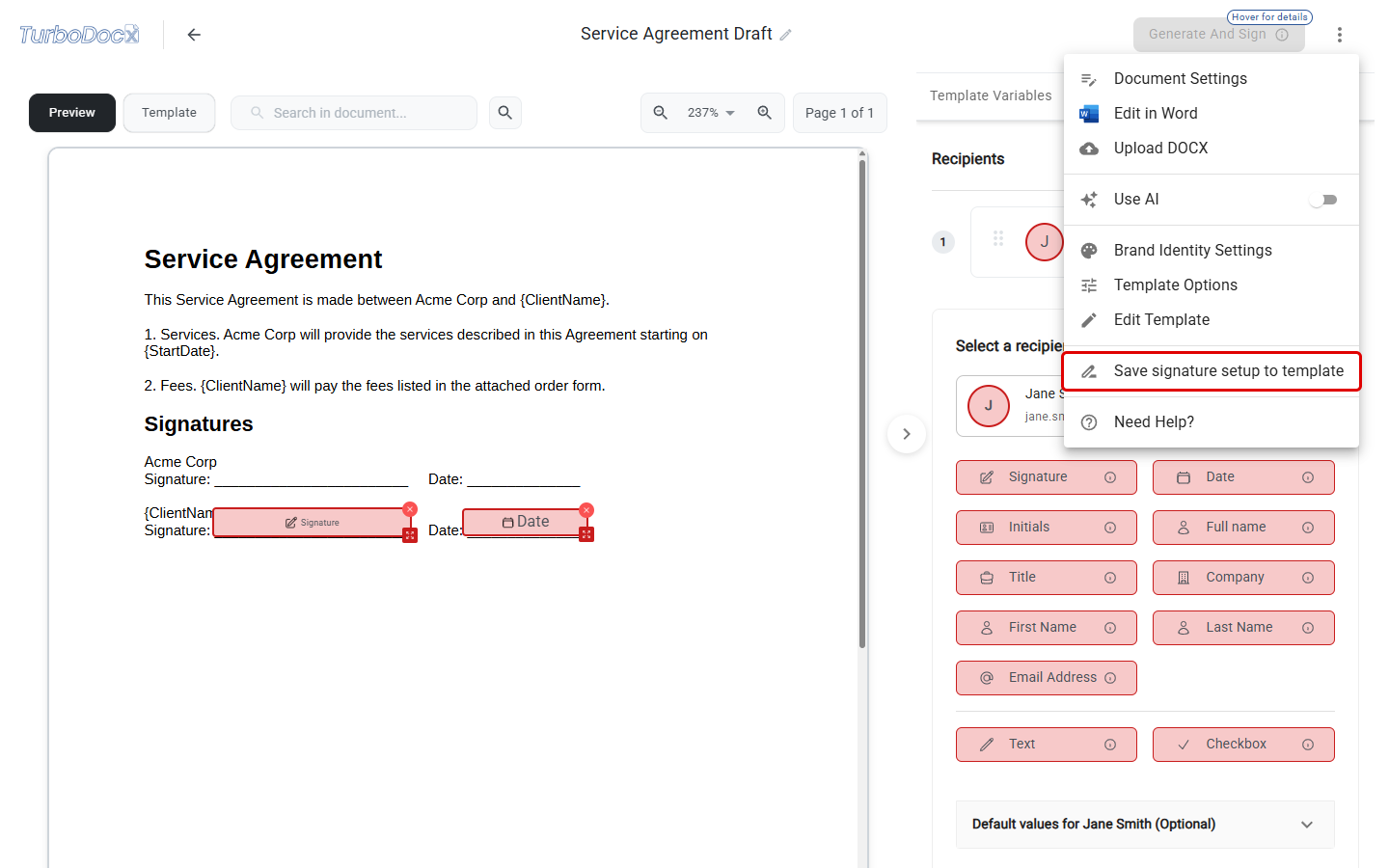Image resolution: width=1389 pixels, height=868 pixels.
Task: Show info for the Company field
Action: (1308, 578)
